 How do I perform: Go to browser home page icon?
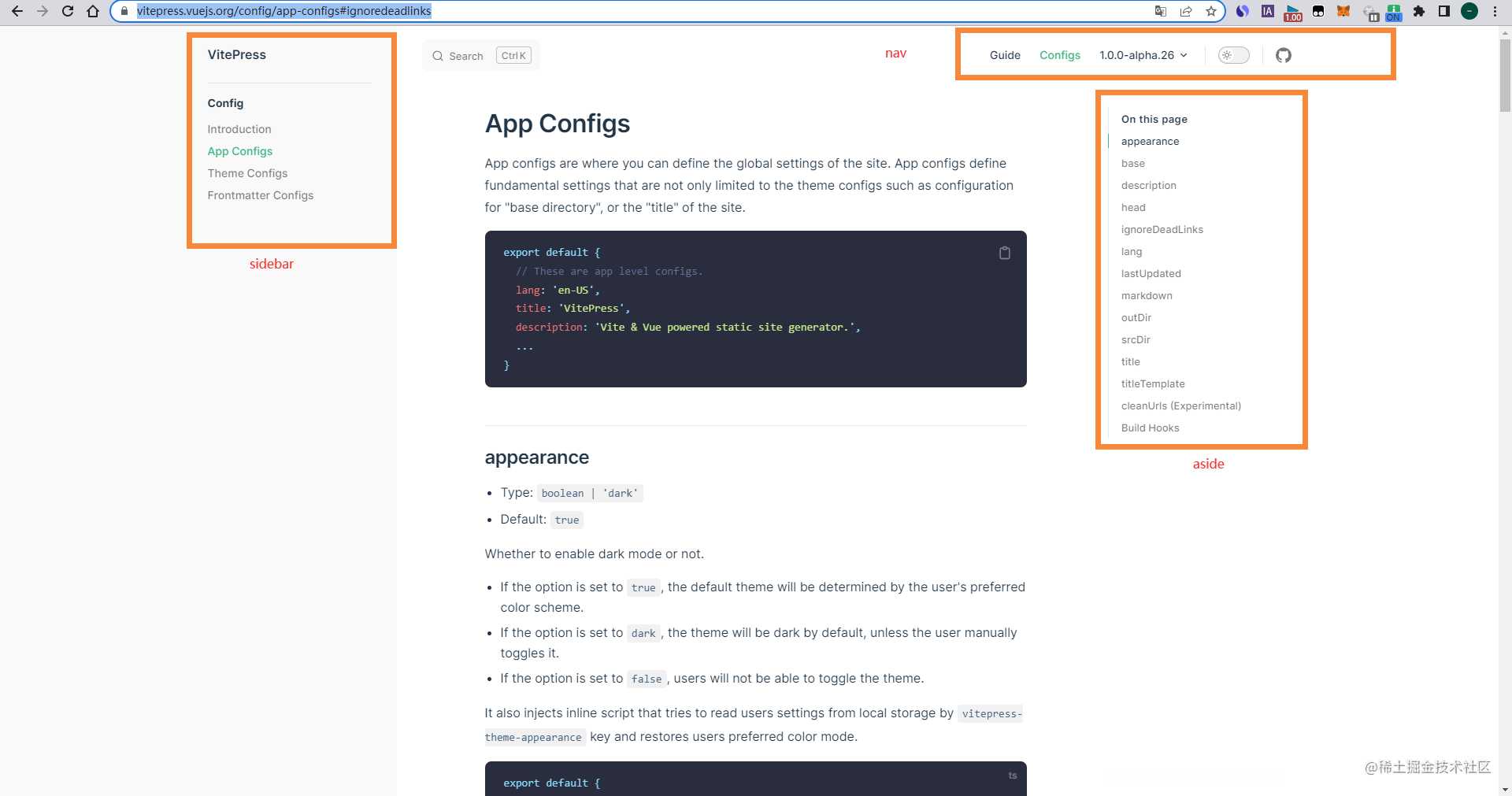[x=93, y=11]
